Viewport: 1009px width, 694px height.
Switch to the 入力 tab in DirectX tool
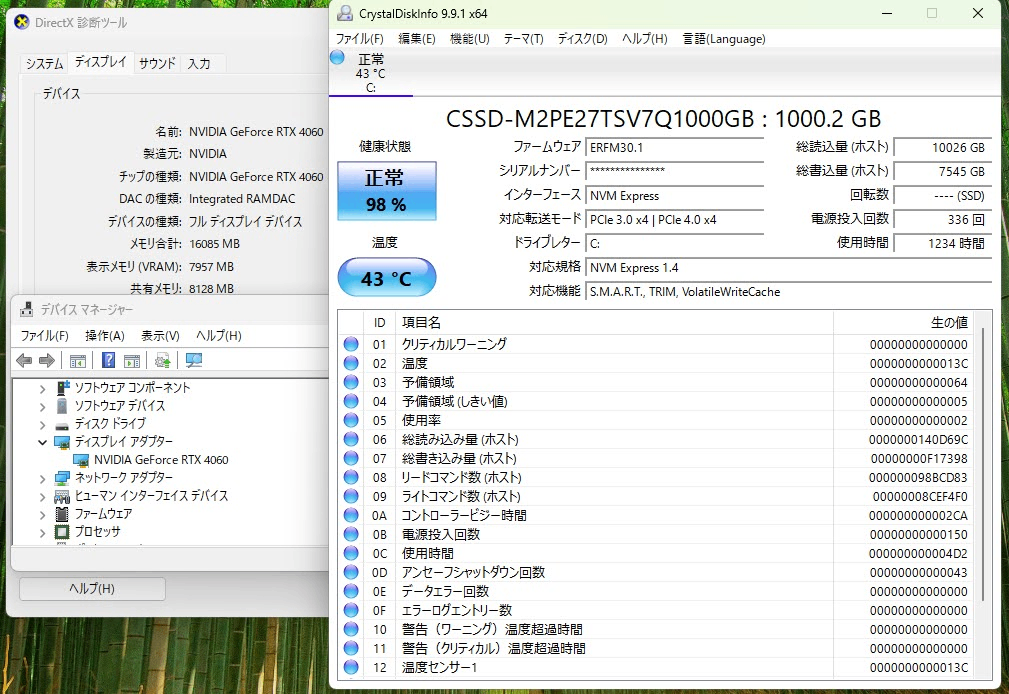tap(199, 63)
